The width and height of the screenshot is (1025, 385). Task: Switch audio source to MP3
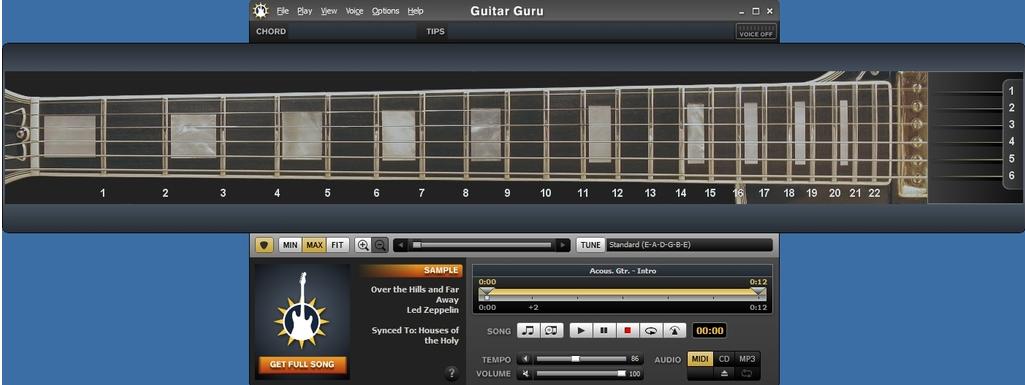click(747, 359)
